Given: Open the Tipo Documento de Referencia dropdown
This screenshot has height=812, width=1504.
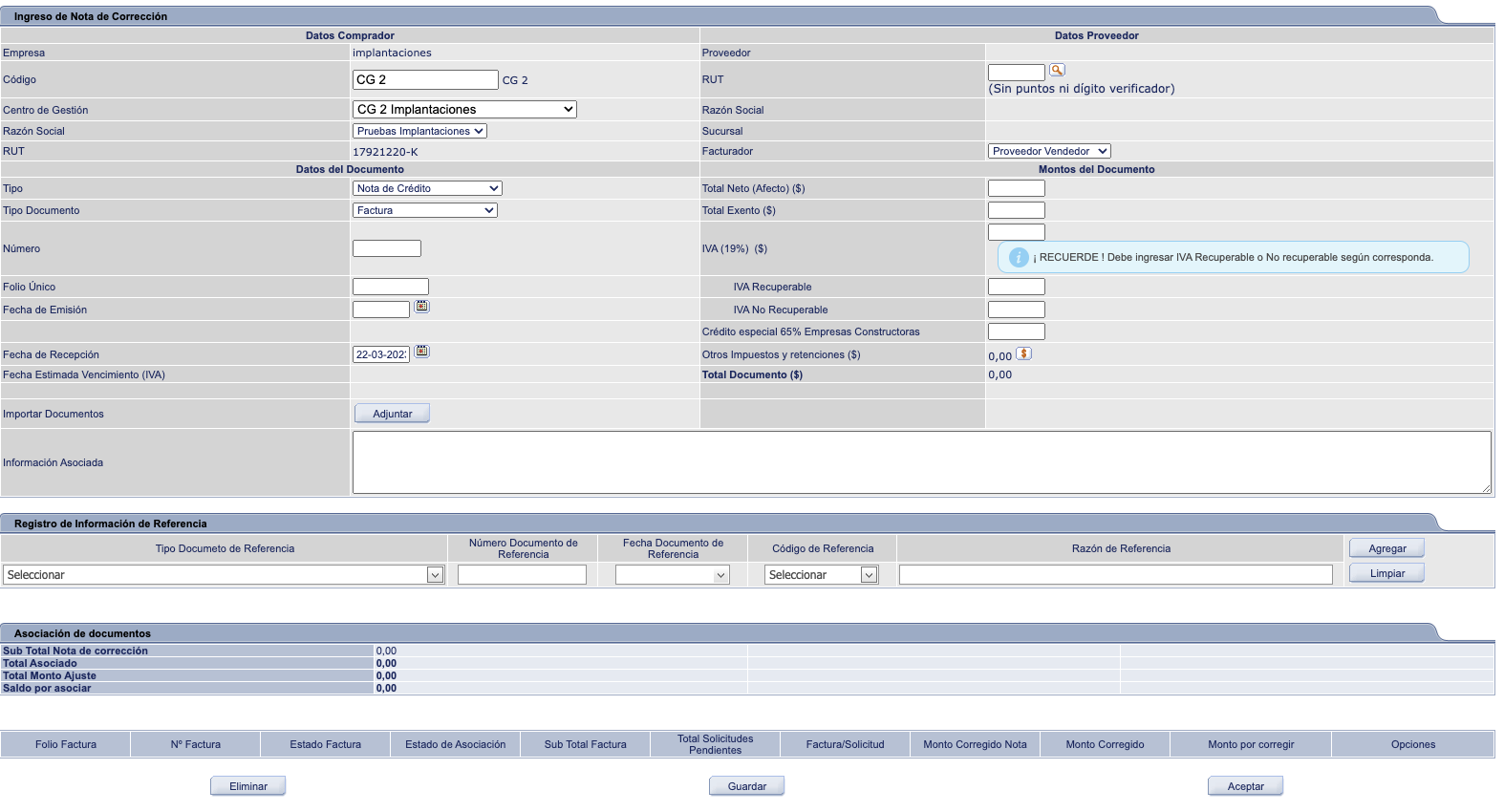Looking at the screenshot, I should pos(224,574).
